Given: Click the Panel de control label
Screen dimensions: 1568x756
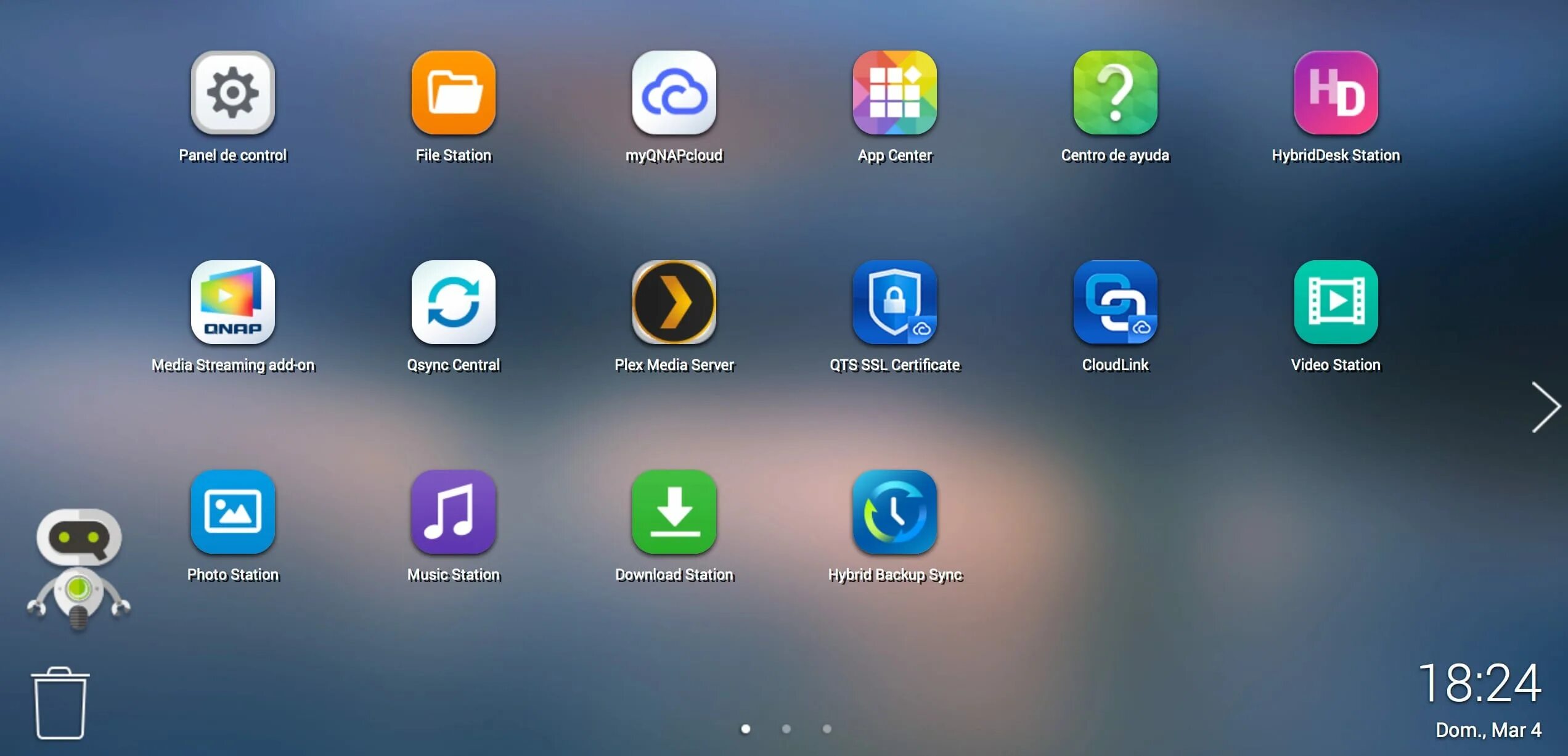Looking at the screenshot, I should tap(232, 155).
